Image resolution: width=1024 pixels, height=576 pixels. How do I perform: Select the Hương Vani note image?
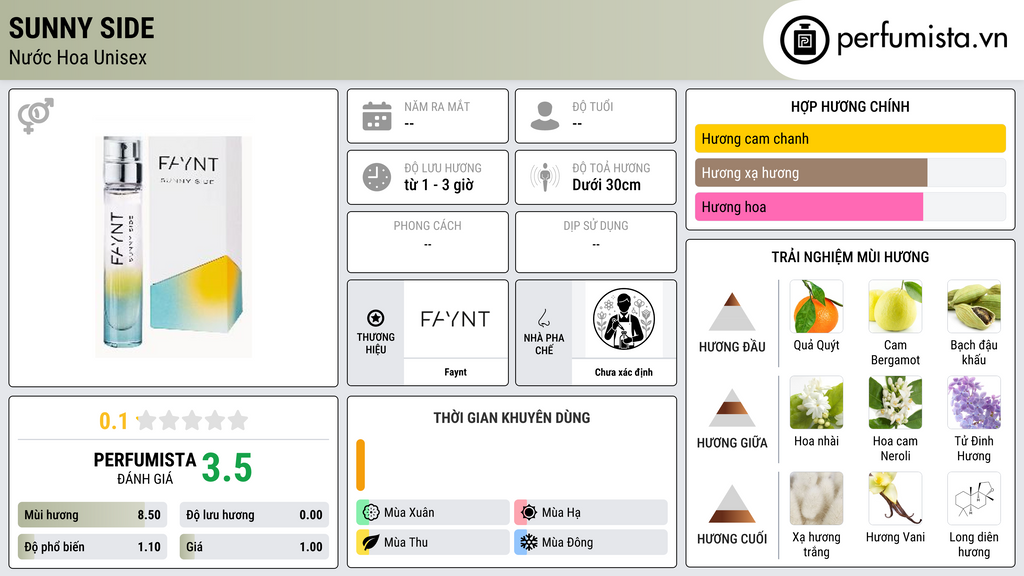(x=895, y=498)
